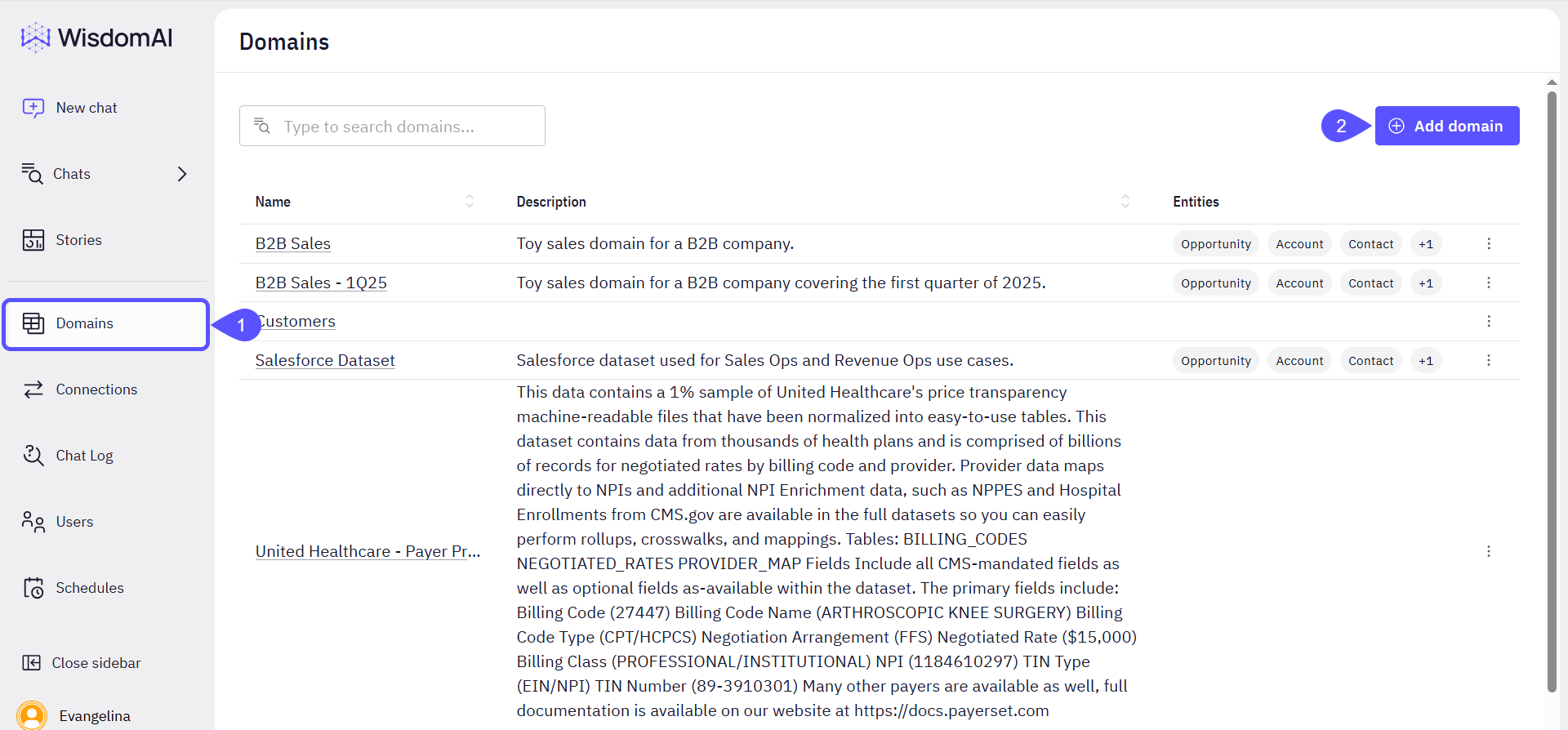Show the +1 more entities for the B2B Sales row

pos(1426,244)
